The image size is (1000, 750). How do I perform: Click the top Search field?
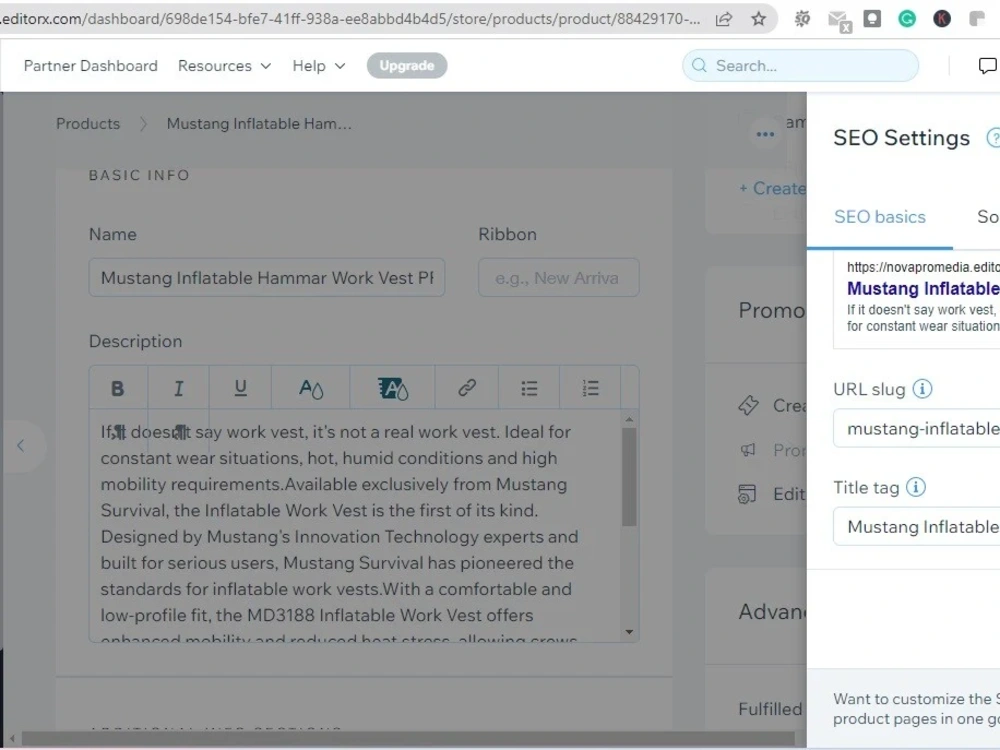800,66
